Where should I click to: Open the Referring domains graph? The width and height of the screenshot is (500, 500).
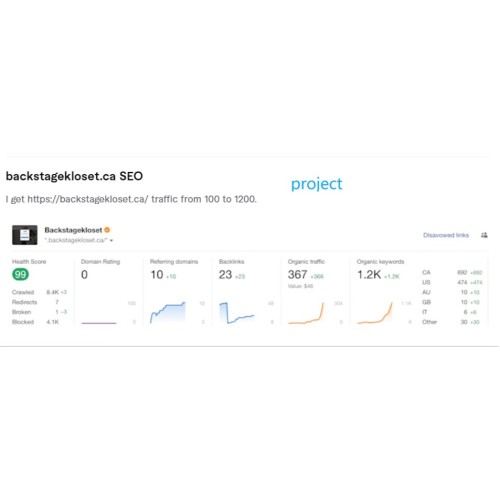tap(168, 312)
